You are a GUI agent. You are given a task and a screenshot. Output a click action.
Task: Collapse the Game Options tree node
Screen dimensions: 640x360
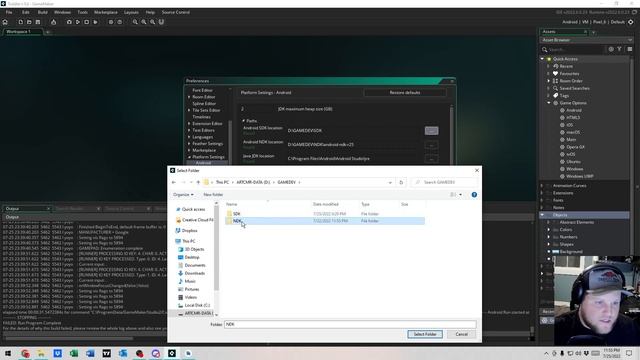(x=549, y=103)
